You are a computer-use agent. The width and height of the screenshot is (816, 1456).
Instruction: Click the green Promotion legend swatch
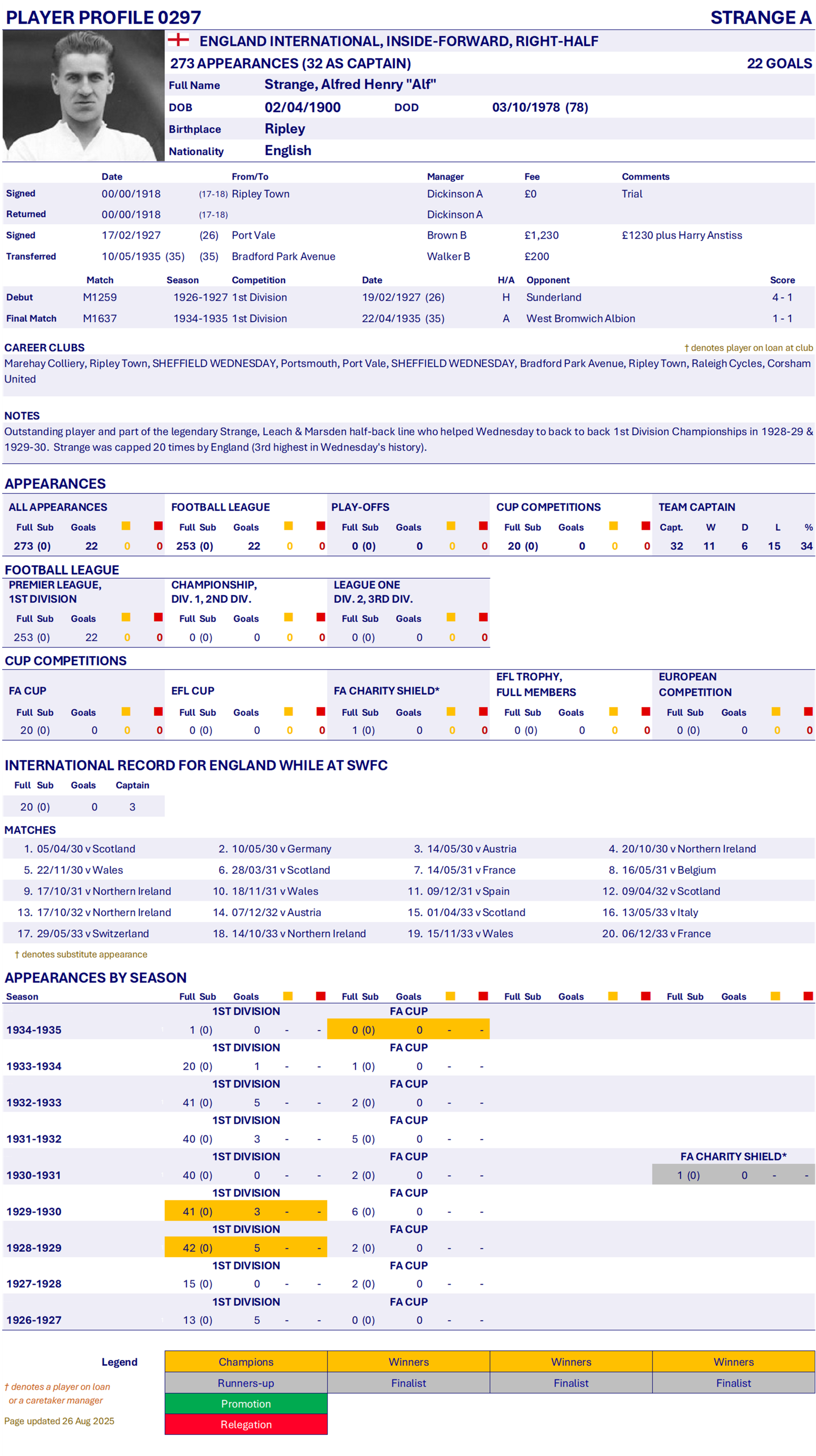point(246,1404)
